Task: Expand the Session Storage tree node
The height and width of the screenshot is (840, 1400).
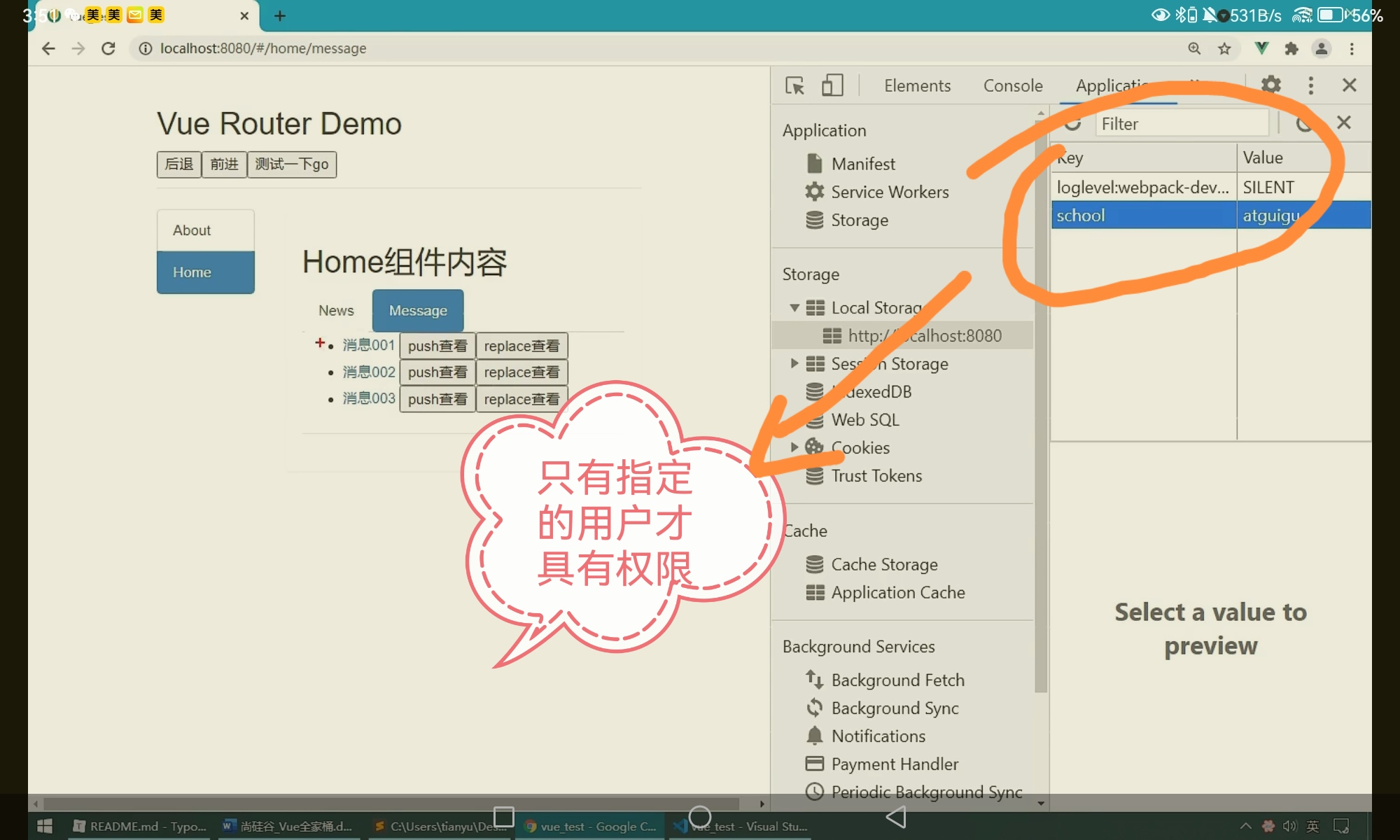Action: (x=794, y=363)
